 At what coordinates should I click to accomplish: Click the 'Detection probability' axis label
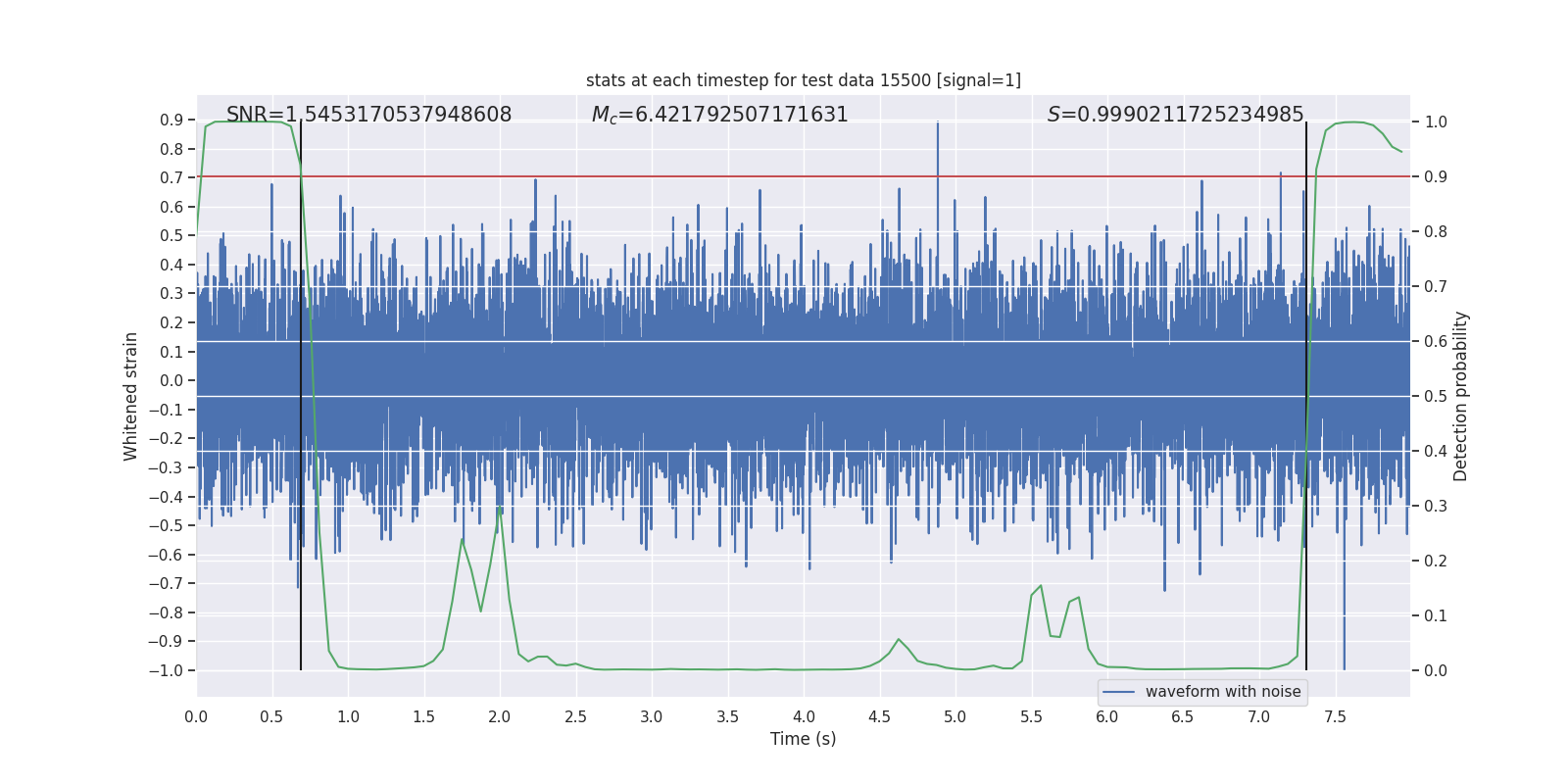(1461, 396)
